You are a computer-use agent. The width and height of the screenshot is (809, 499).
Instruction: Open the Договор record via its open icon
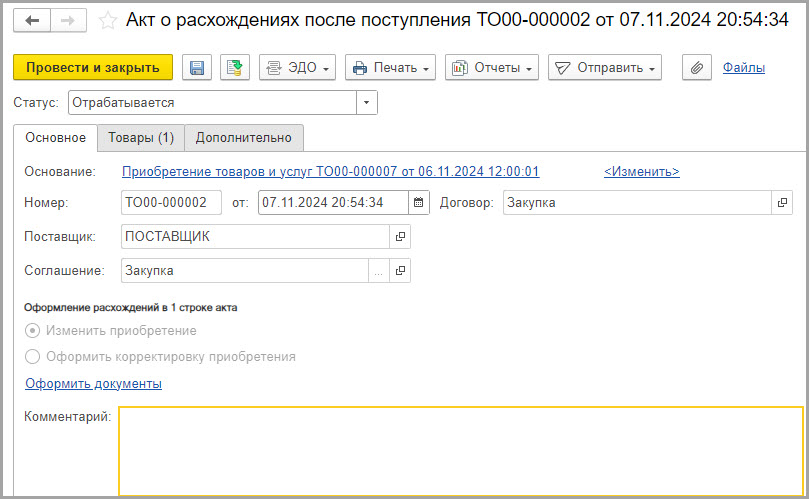782,202
